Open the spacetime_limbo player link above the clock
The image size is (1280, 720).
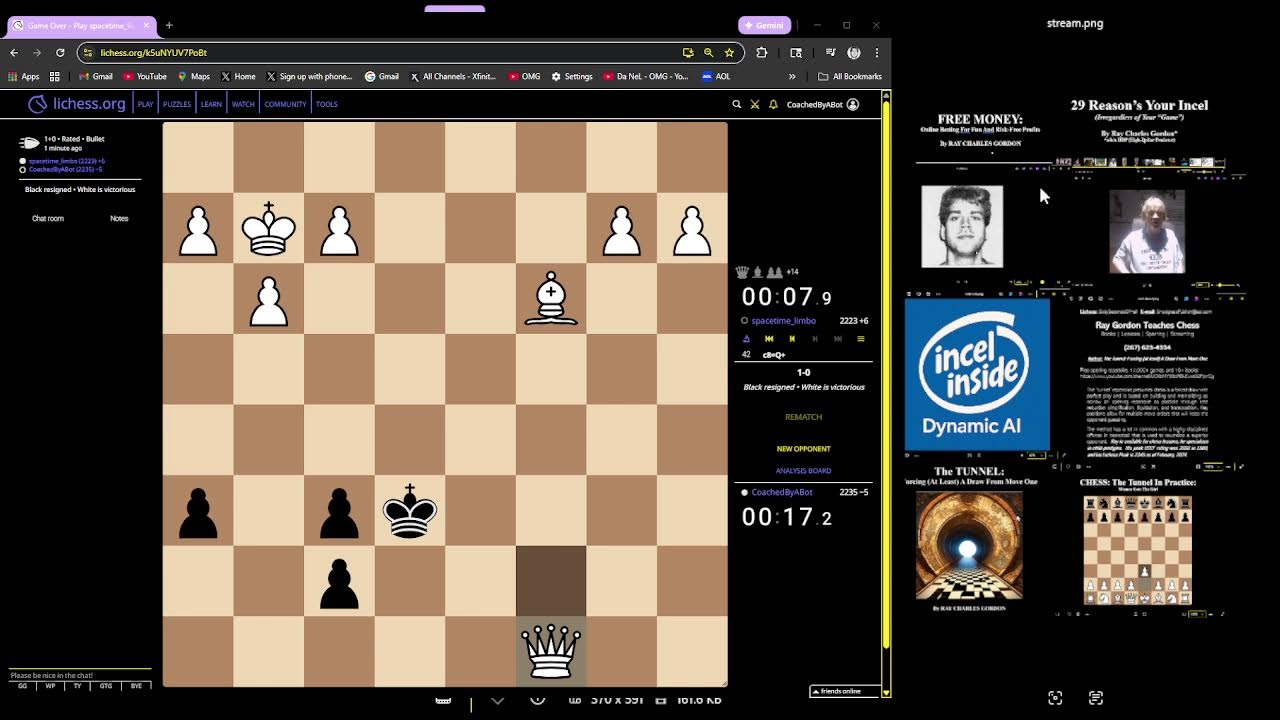pos(784,321)
